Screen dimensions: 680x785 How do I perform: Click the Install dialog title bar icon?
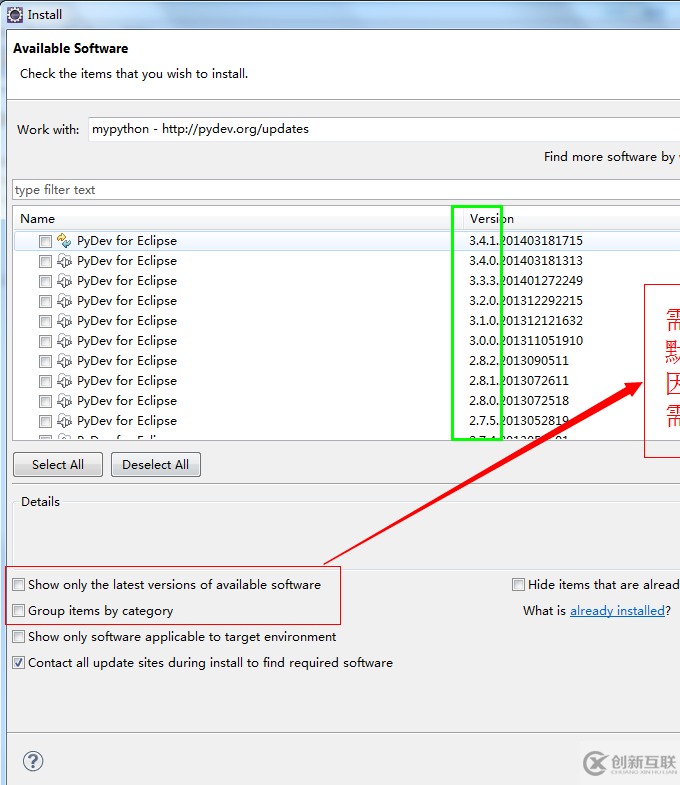click(15, 15)
